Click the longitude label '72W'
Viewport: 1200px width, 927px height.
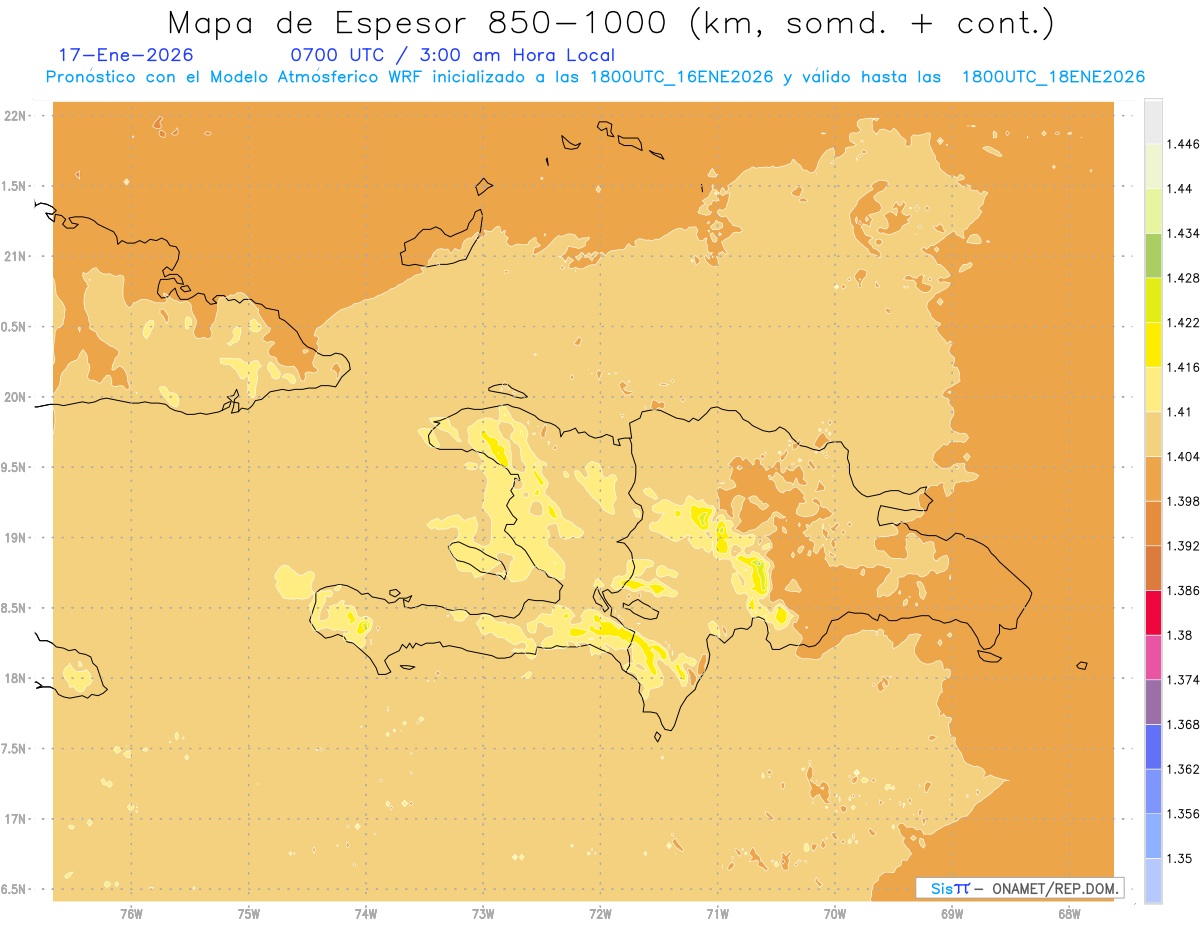point(600,914)
